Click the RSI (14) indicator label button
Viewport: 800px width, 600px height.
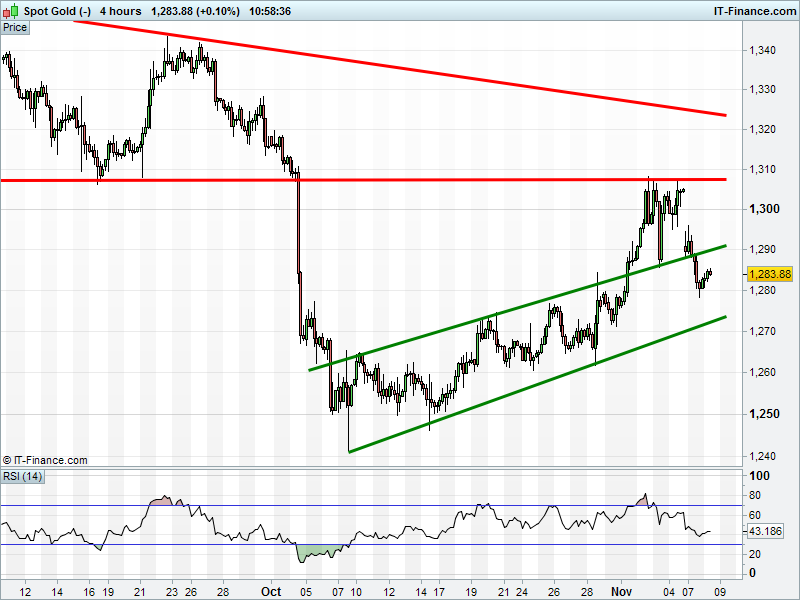click(22, 477)
